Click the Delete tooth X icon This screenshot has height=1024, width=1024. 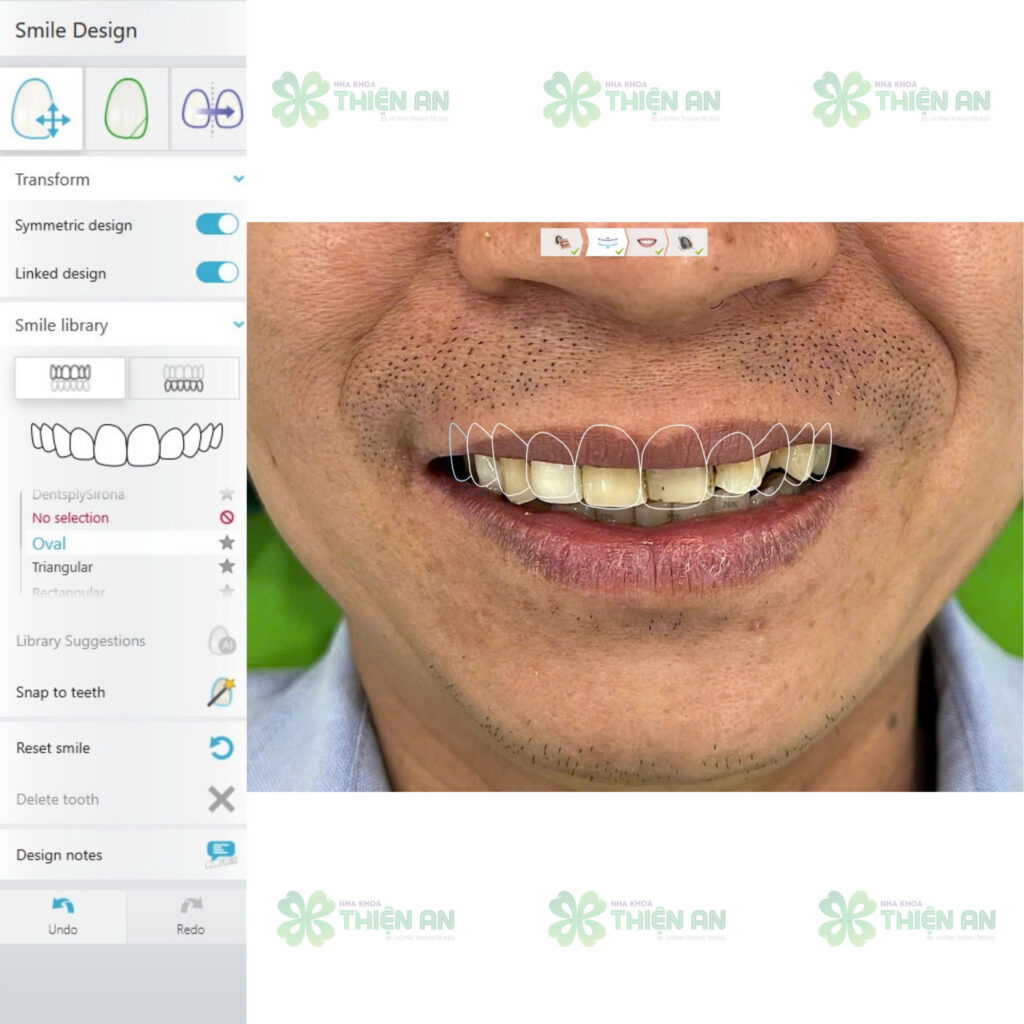coord(221,799)
